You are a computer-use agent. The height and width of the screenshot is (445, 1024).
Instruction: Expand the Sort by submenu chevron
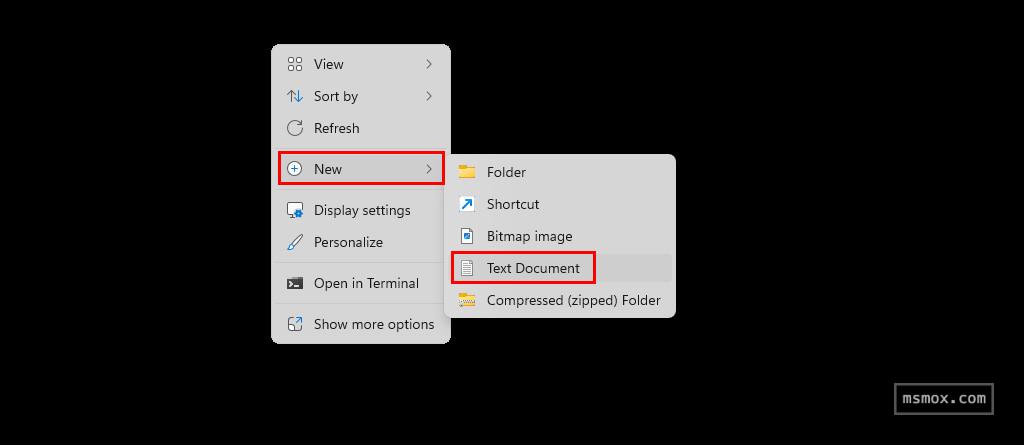429,96
